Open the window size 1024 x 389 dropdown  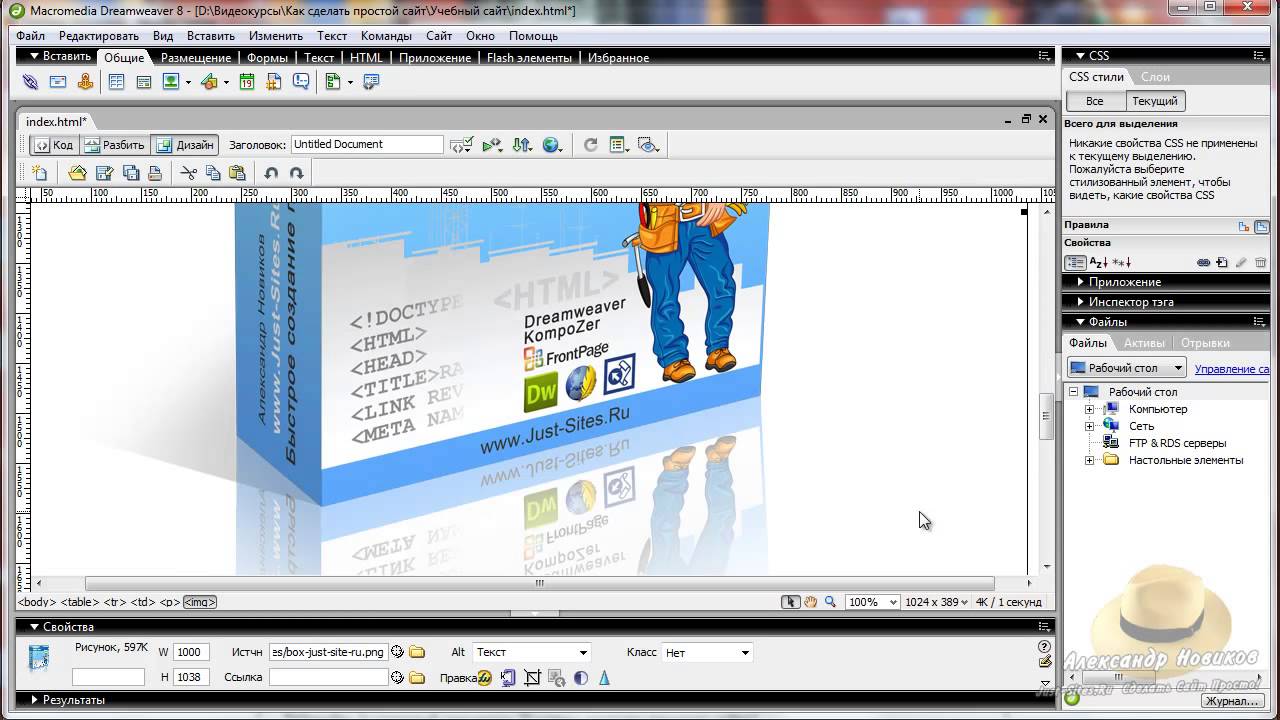pyautogui.click(x=936, y=602)
